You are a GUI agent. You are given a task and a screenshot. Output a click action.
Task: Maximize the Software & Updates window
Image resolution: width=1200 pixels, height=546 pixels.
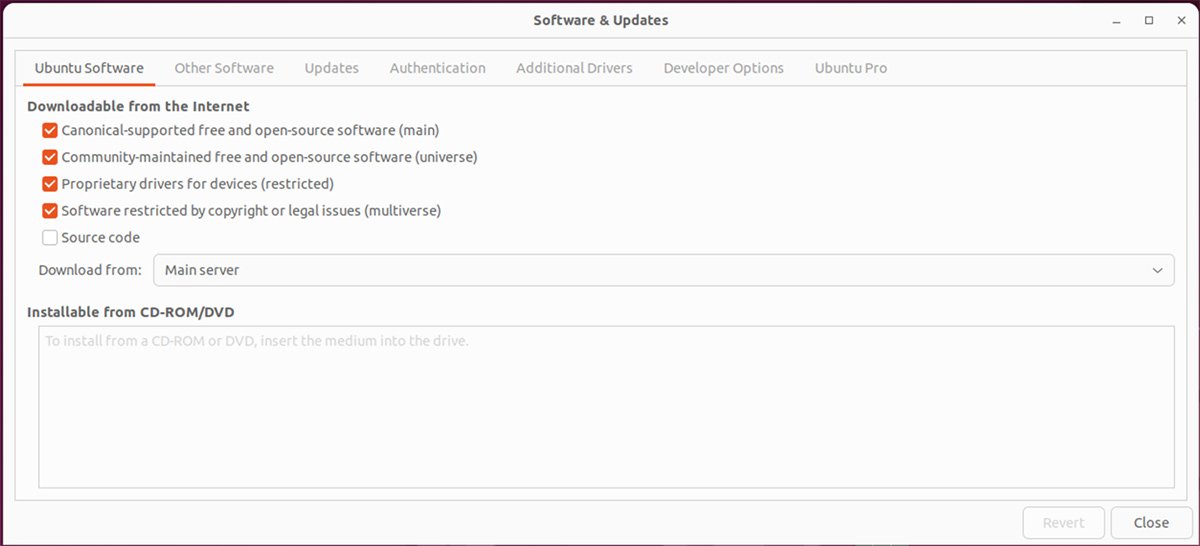1149,20
